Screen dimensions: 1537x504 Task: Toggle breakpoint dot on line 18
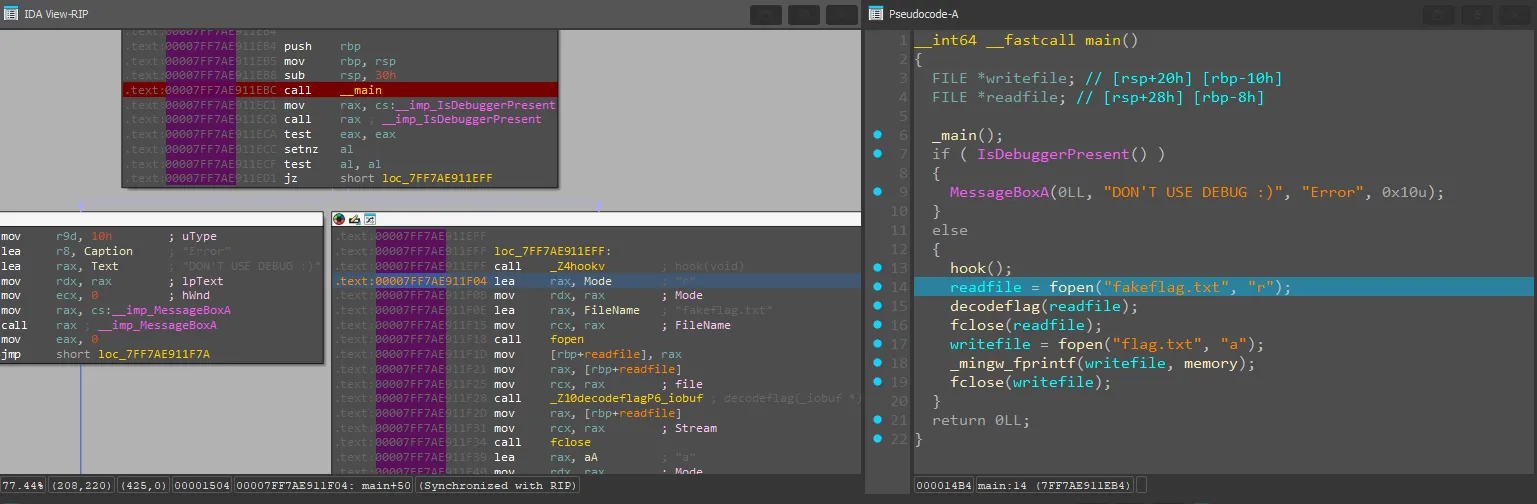877,363
